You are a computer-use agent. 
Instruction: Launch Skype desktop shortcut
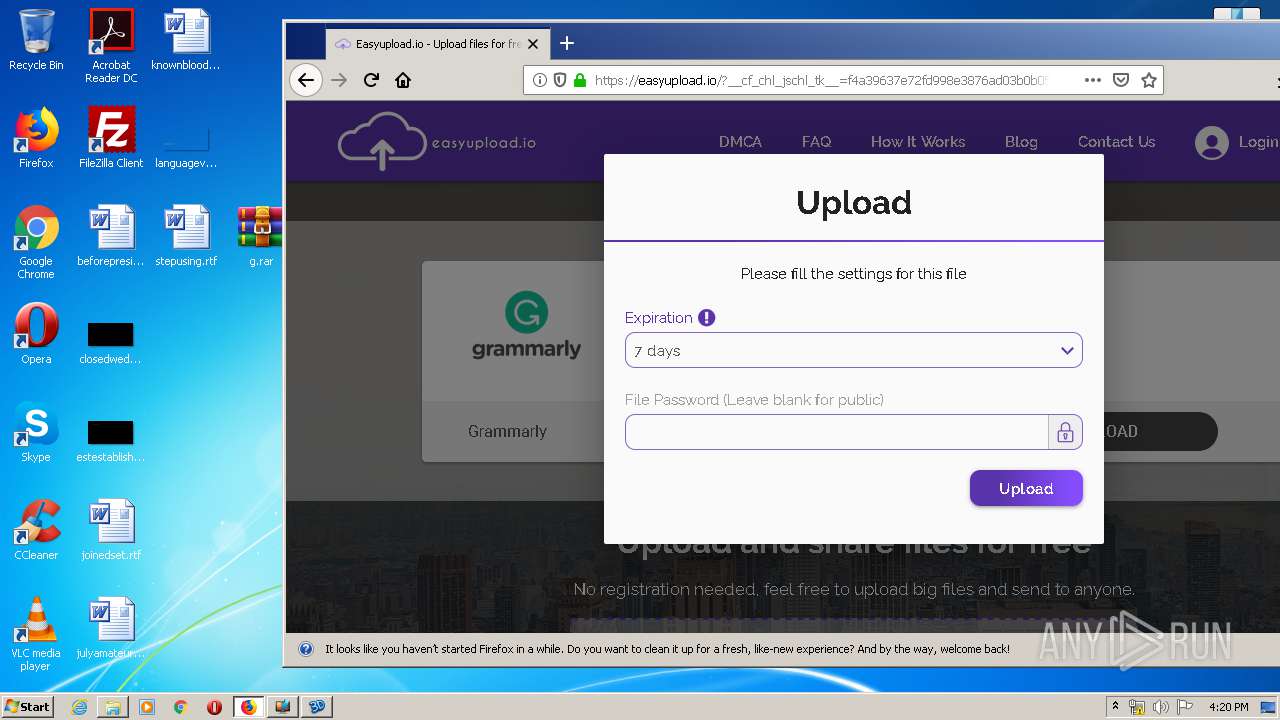pyautogui.click(x=36, y=432)
